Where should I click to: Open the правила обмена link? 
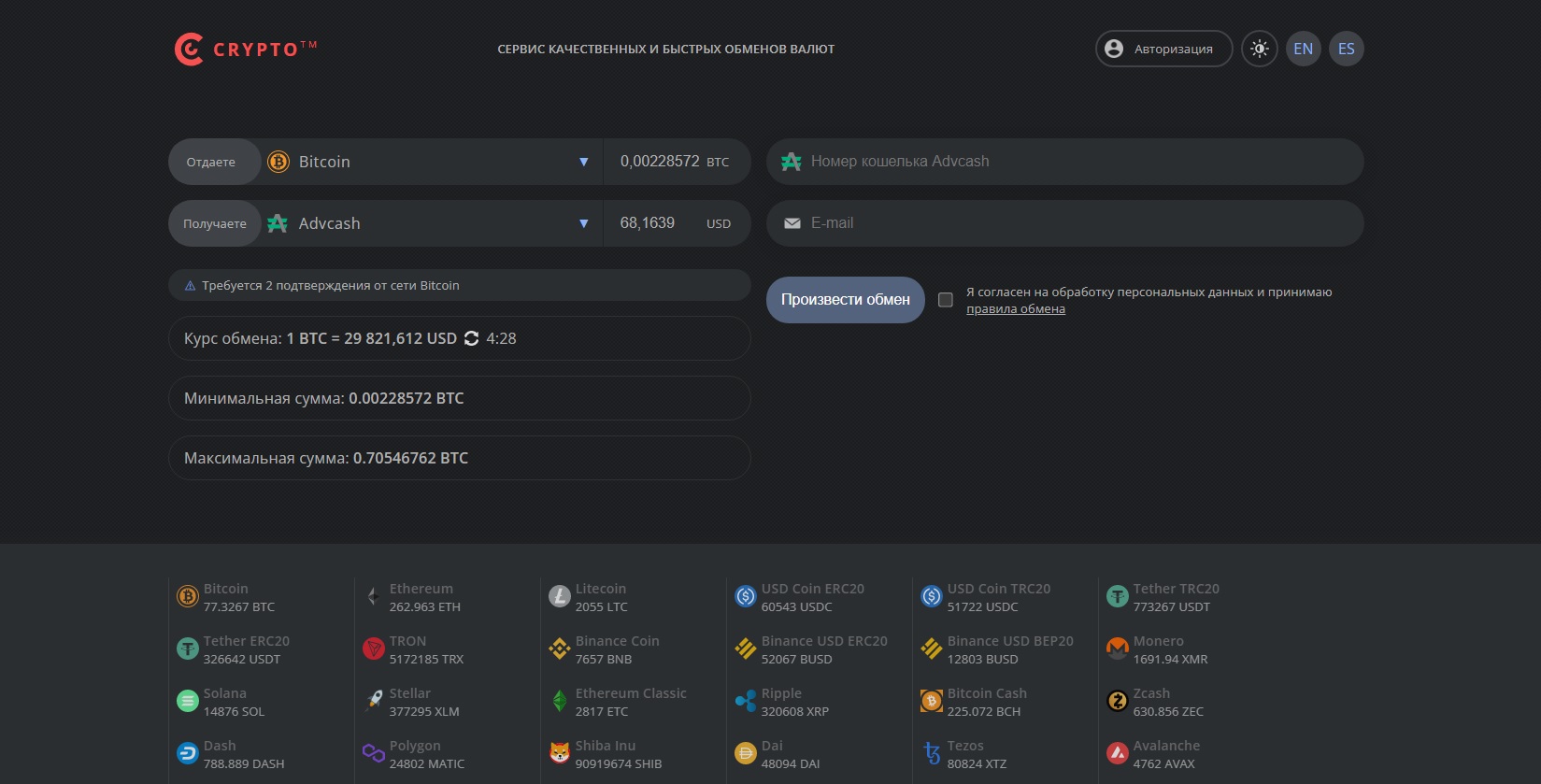1016,309
